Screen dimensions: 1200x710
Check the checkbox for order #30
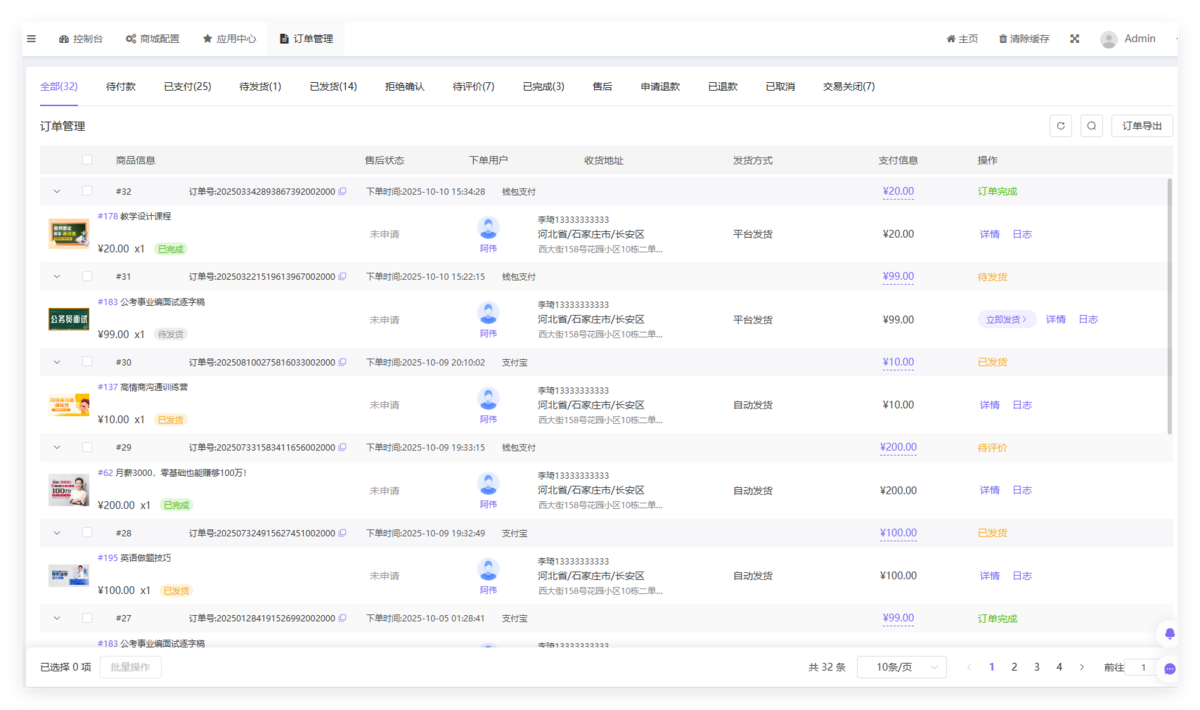click(87, 362)
